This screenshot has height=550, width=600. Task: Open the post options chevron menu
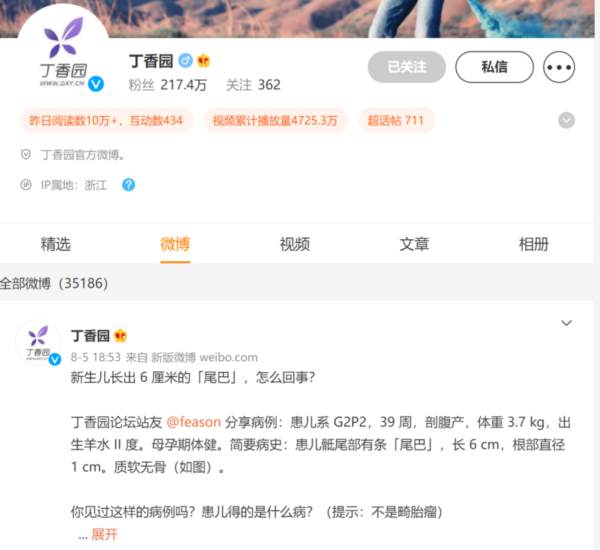coord(566,323)
